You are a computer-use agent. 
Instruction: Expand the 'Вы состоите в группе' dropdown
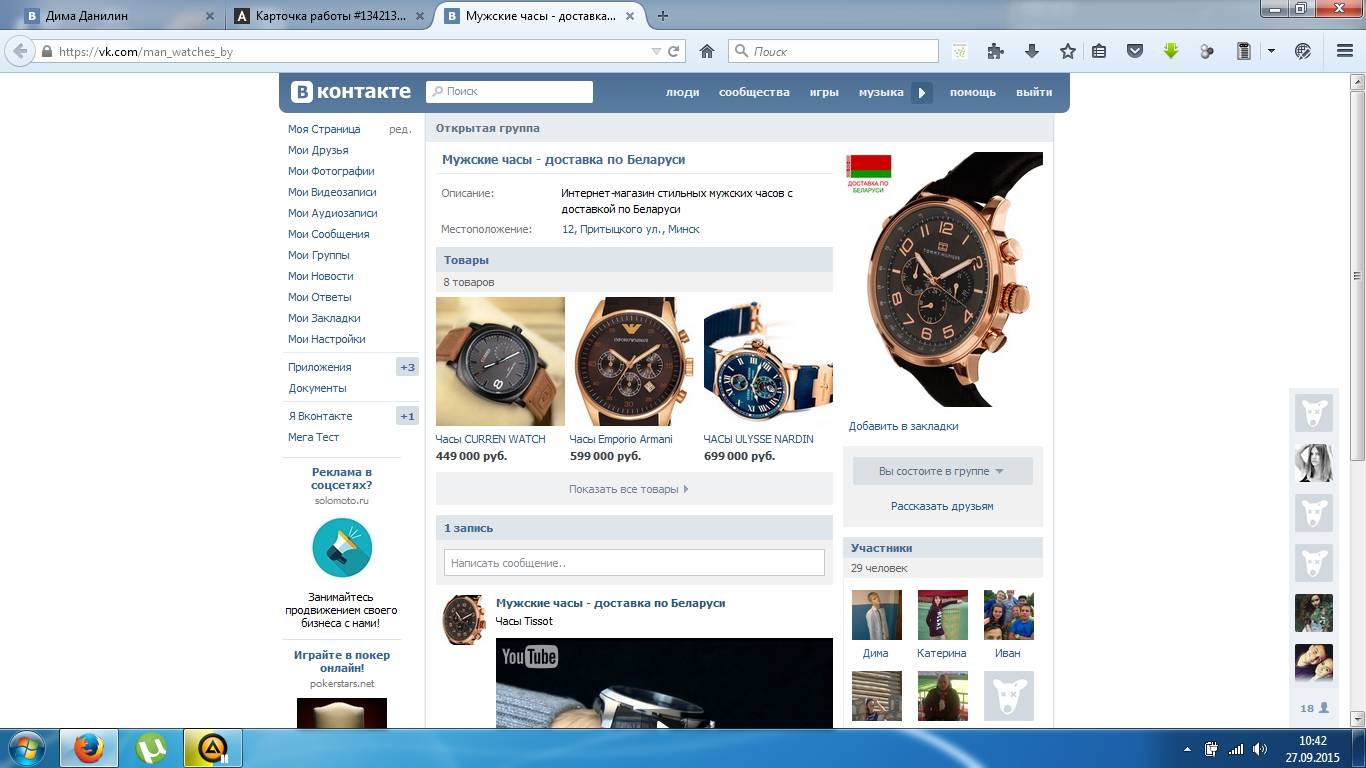(943, 471)
